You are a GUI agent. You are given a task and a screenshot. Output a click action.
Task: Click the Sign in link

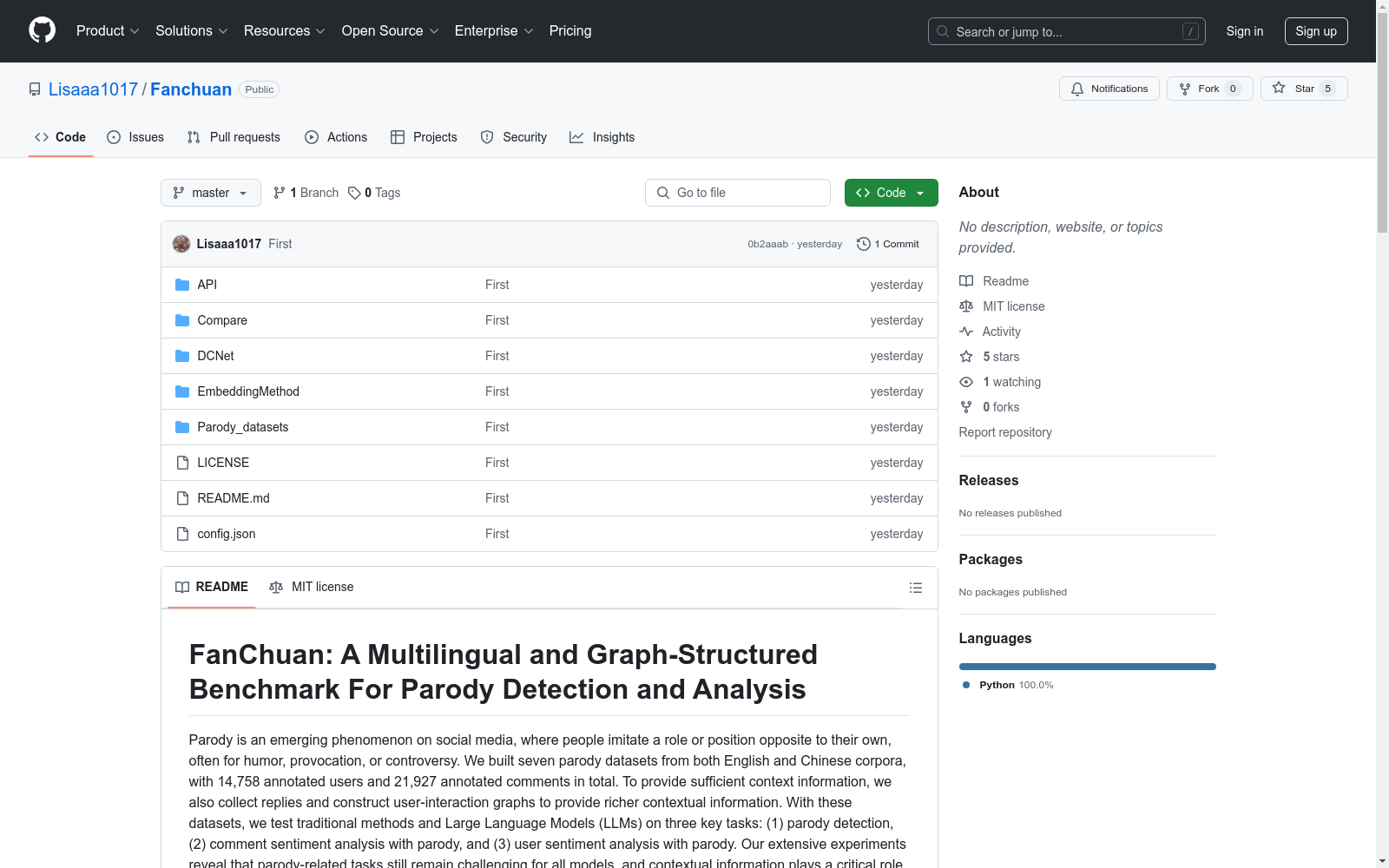pyautogui.click(x=1245, y=31)
